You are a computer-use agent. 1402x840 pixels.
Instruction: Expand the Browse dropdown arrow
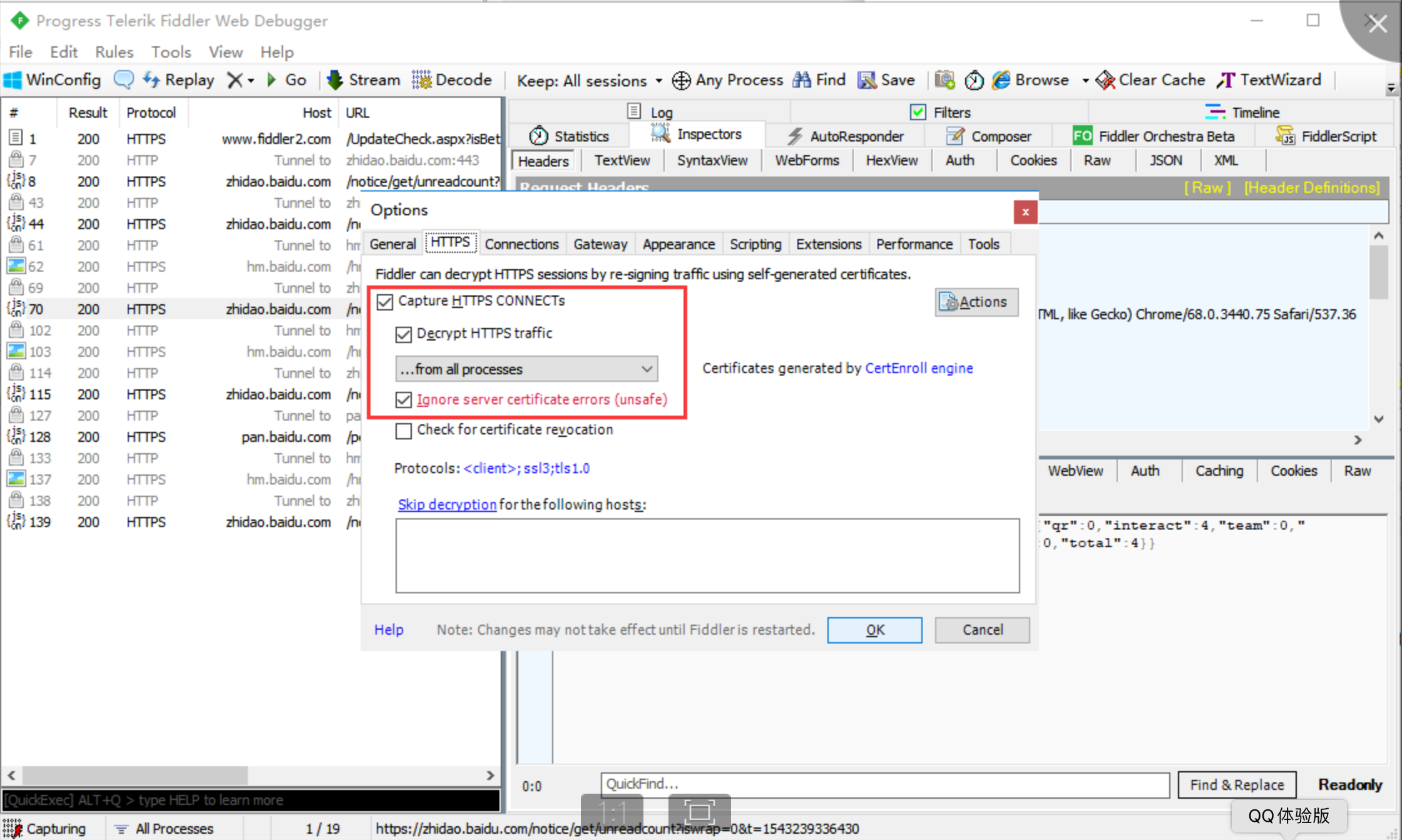(1085, 81)
